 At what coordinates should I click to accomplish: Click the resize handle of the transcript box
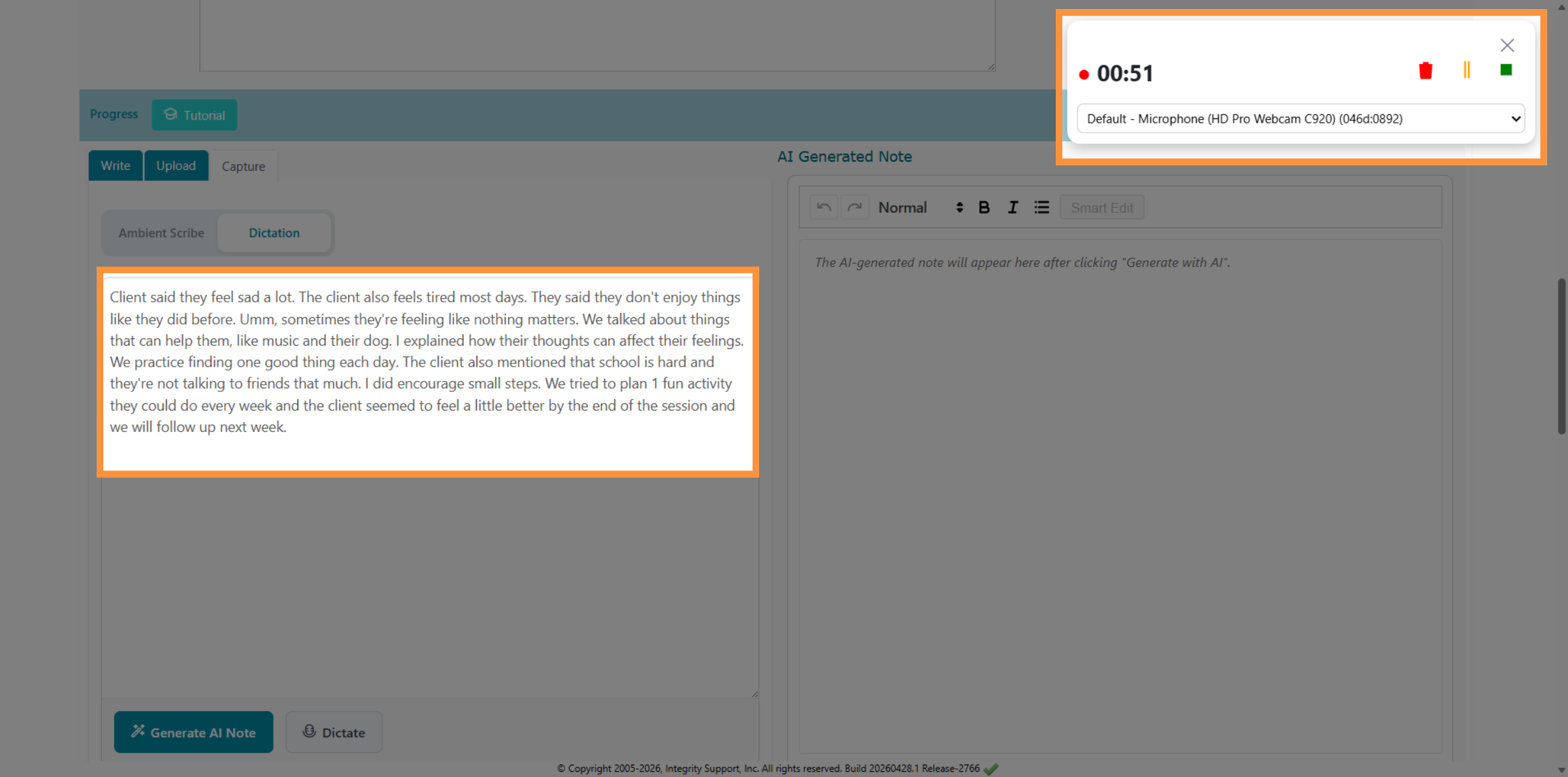755,694
